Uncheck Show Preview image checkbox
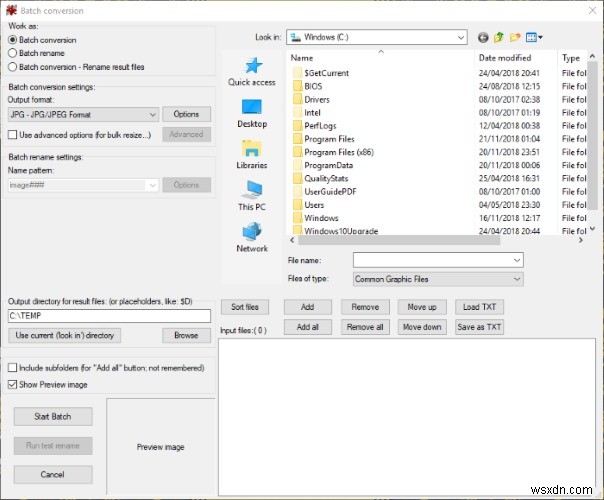The height and width of the screenshot is (500, 604). click(12, 384)
